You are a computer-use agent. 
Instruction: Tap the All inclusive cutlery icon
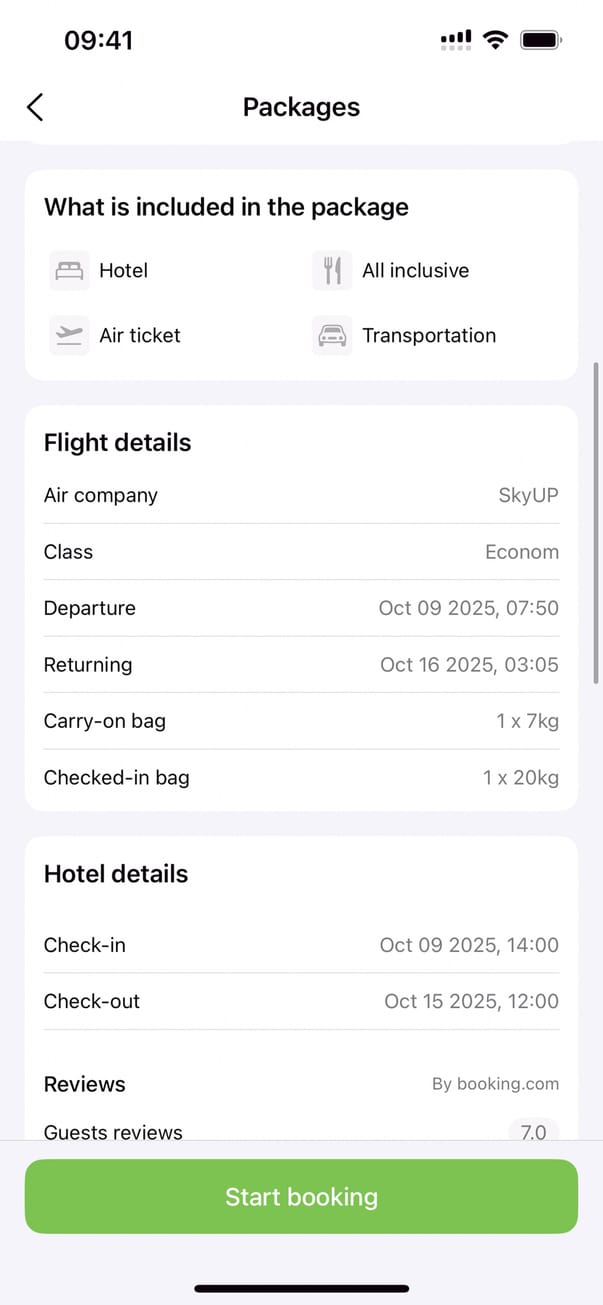[x=332, y=271]
